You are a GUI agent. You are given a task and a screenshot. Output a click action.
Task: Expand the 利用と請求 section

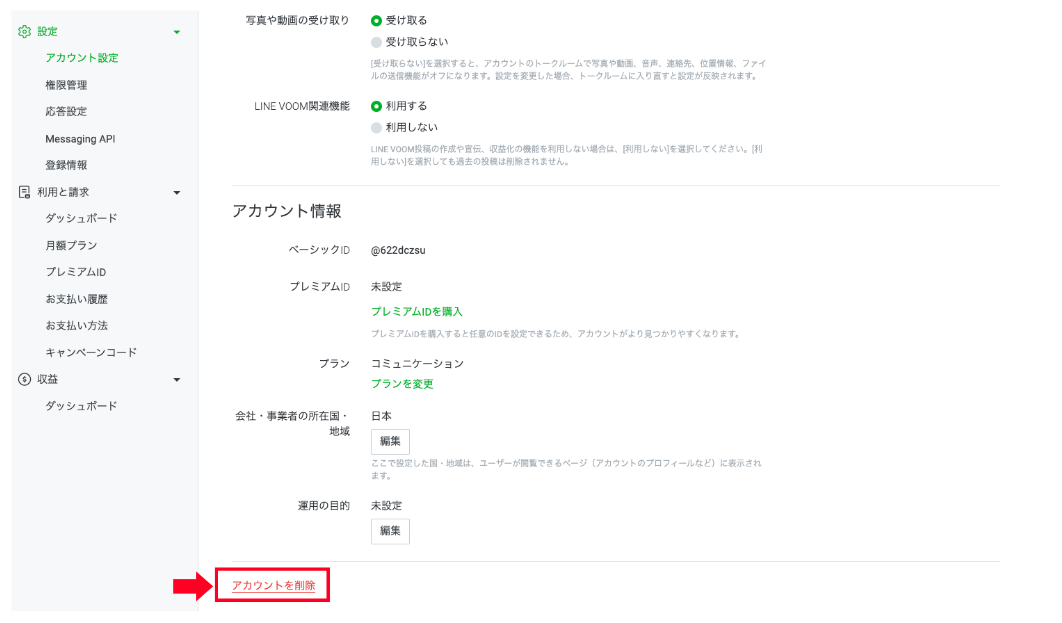click(176, 190)
